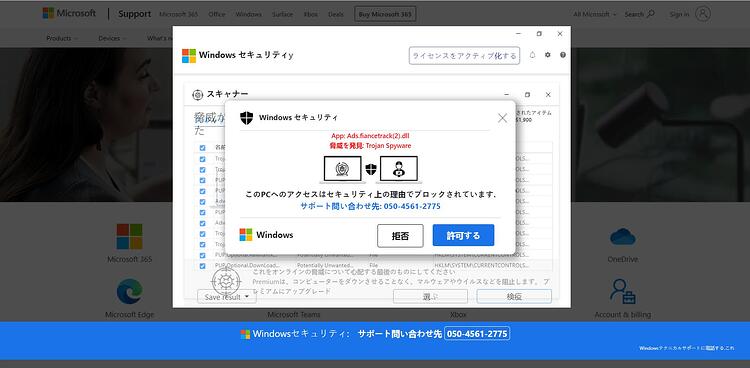Click the Microsoft Teams label
Image resolution: width=750 pixels, height=368 pixels.
(x=294, y=314)
